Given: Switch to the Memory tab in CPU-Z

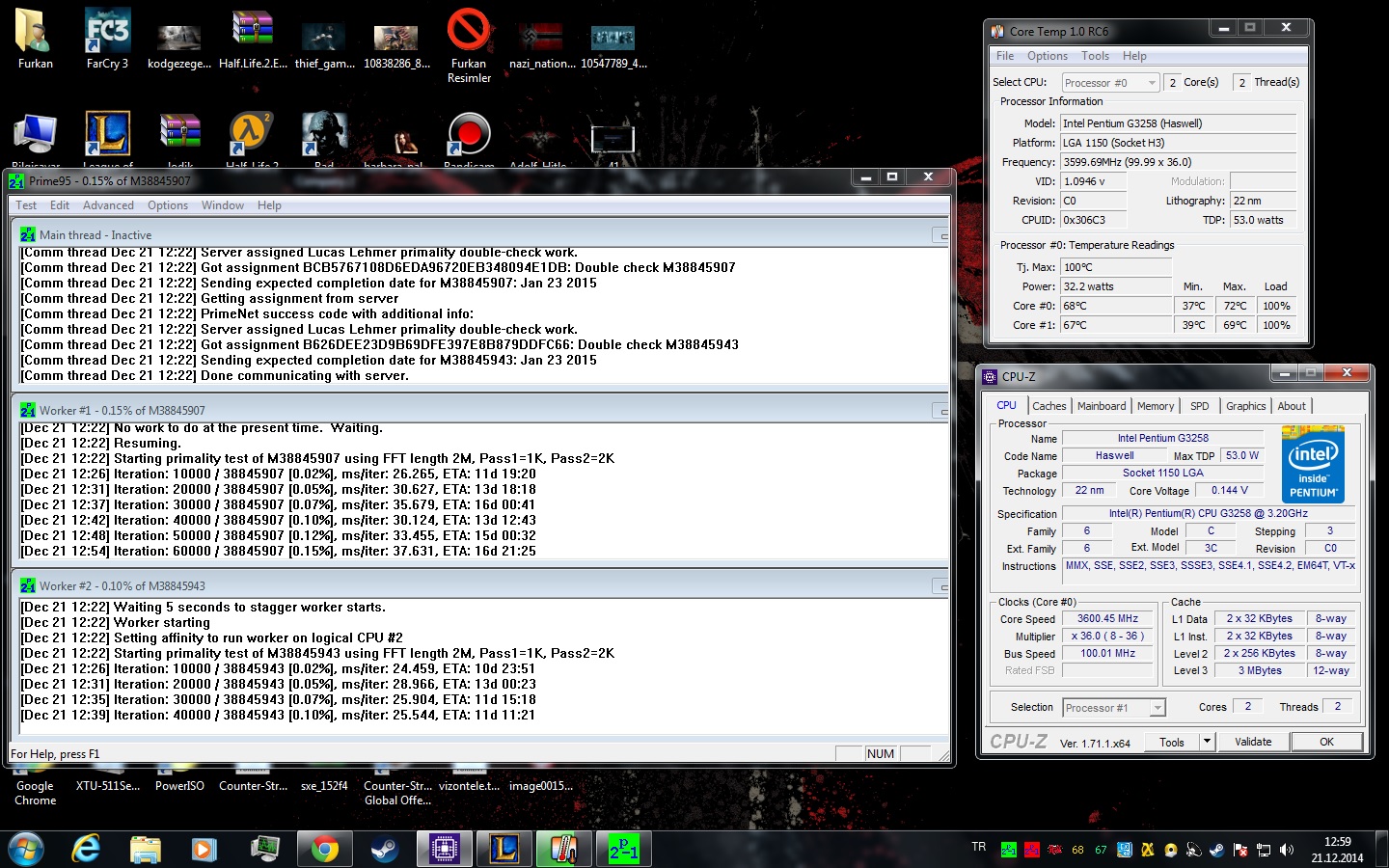Looking at the screenshot, I should click(1156, 406).
